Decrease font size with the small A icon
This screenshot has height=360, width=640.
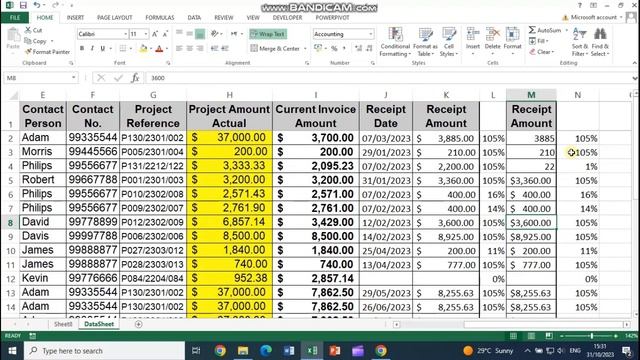click(x=165, y=34)
